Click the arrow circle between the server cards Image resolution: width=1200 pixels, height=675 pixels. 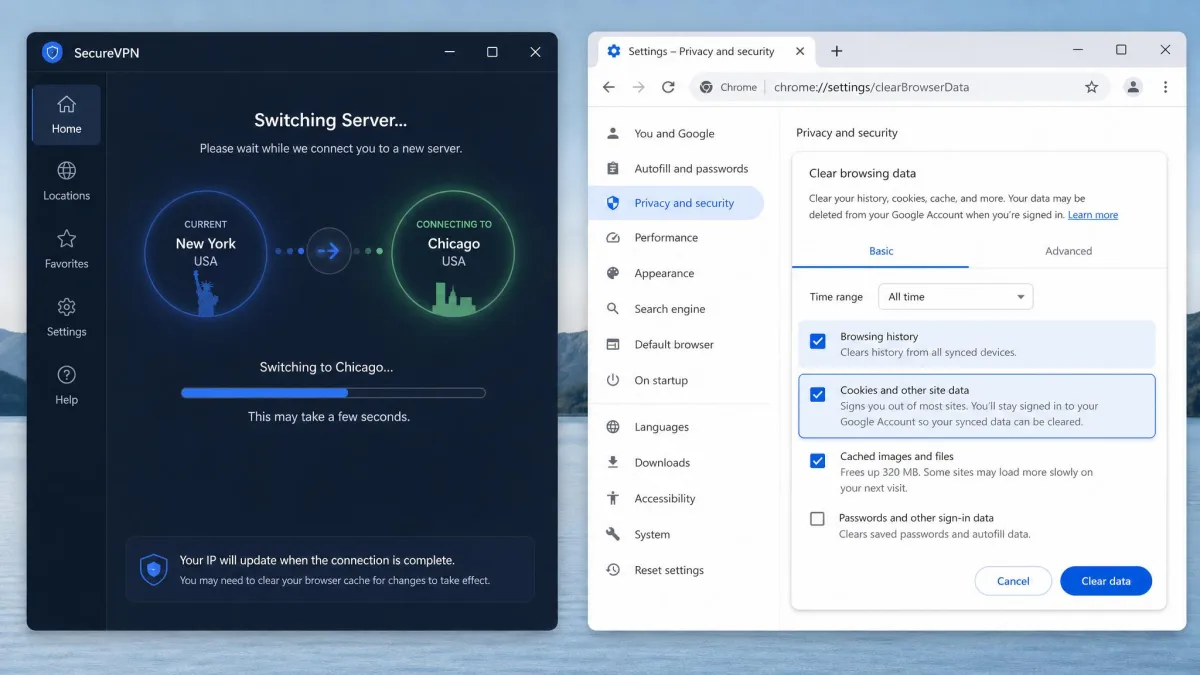(329, 251)
